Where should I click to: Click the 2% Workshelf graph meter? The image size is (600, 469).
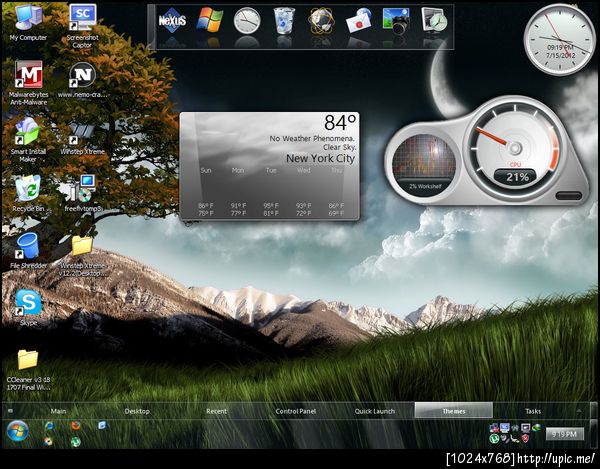[x=425, y=164]
